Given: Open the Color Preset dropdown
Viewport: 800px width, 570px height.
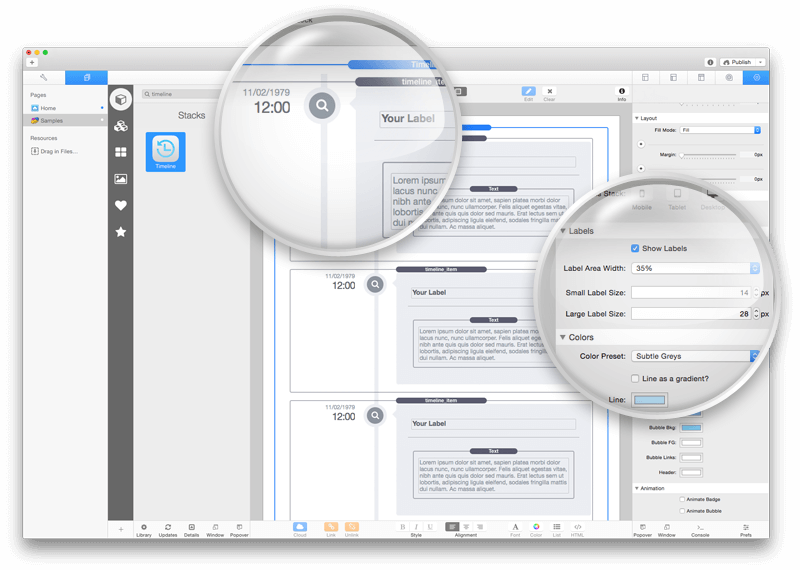Looking at the screenshot, I should pos(695,356).
